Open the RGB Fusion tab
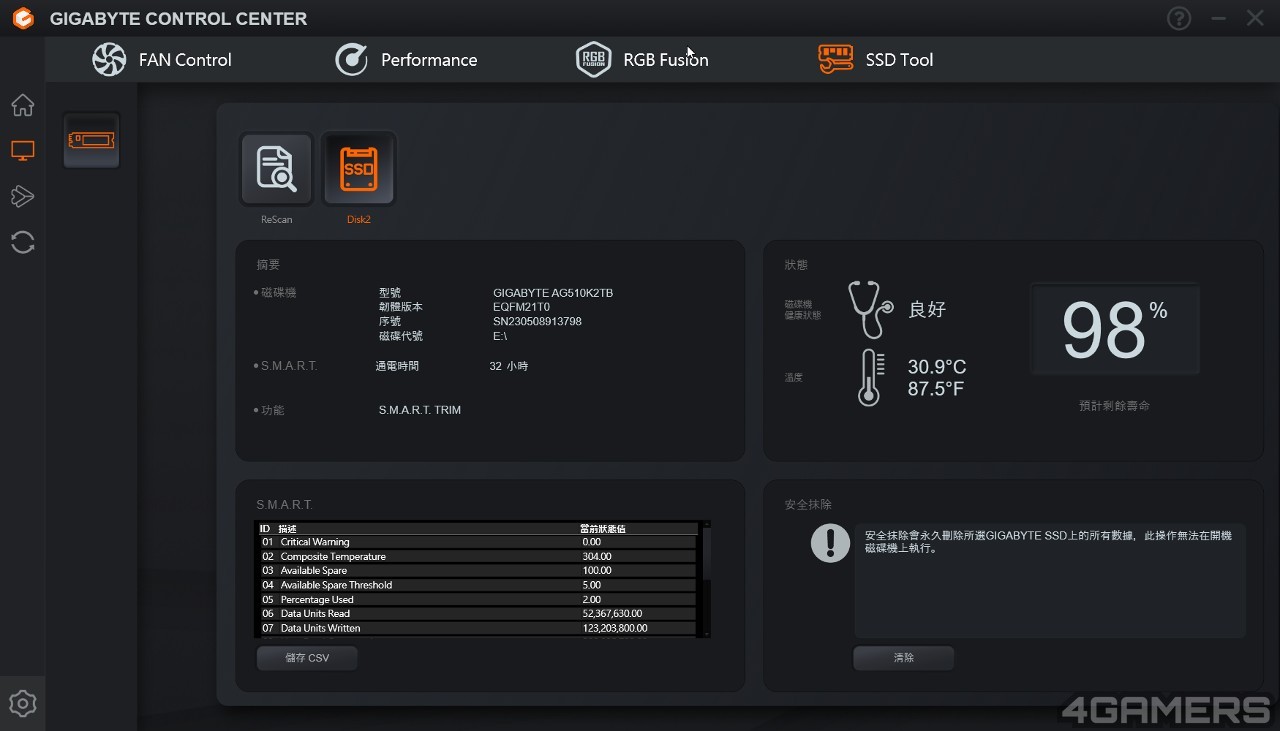Viewport: 1280px width, 731px height. (642, 60)
